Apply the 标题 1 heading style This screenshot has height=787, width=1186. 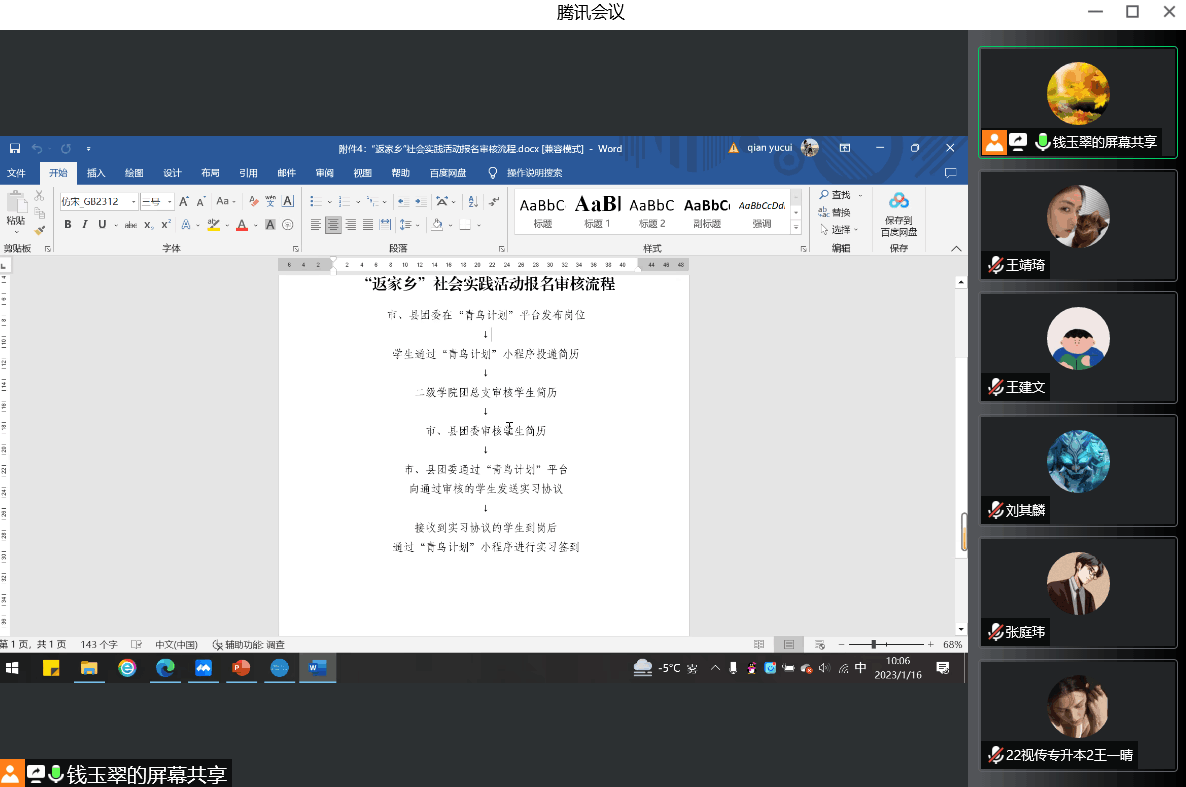point(597,211)
